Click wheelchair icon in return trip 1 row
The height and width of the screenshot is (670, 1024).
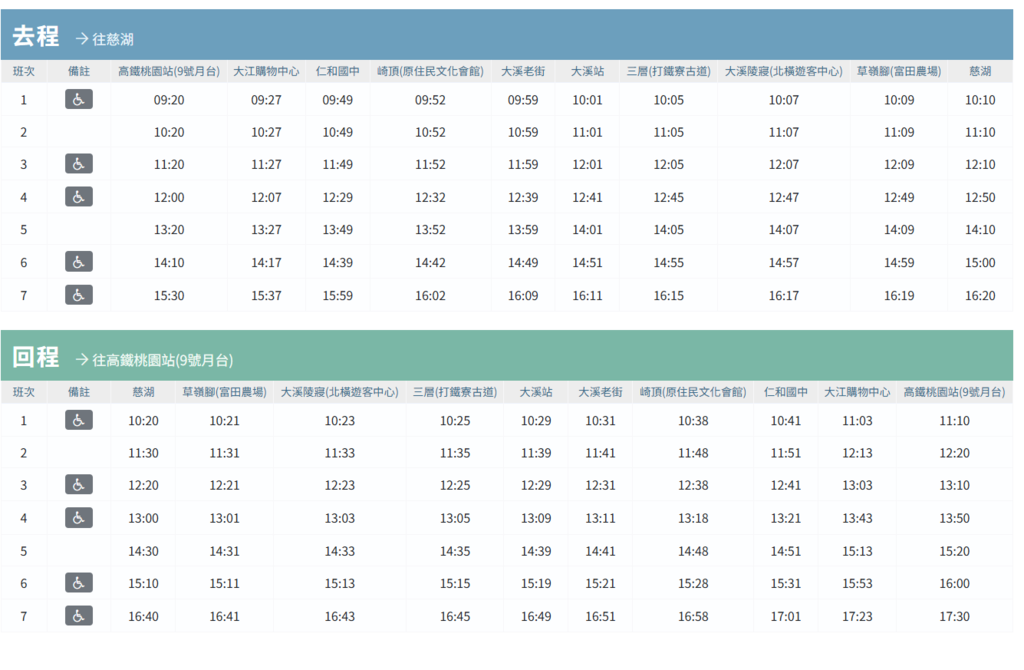(x=78, y=420)
